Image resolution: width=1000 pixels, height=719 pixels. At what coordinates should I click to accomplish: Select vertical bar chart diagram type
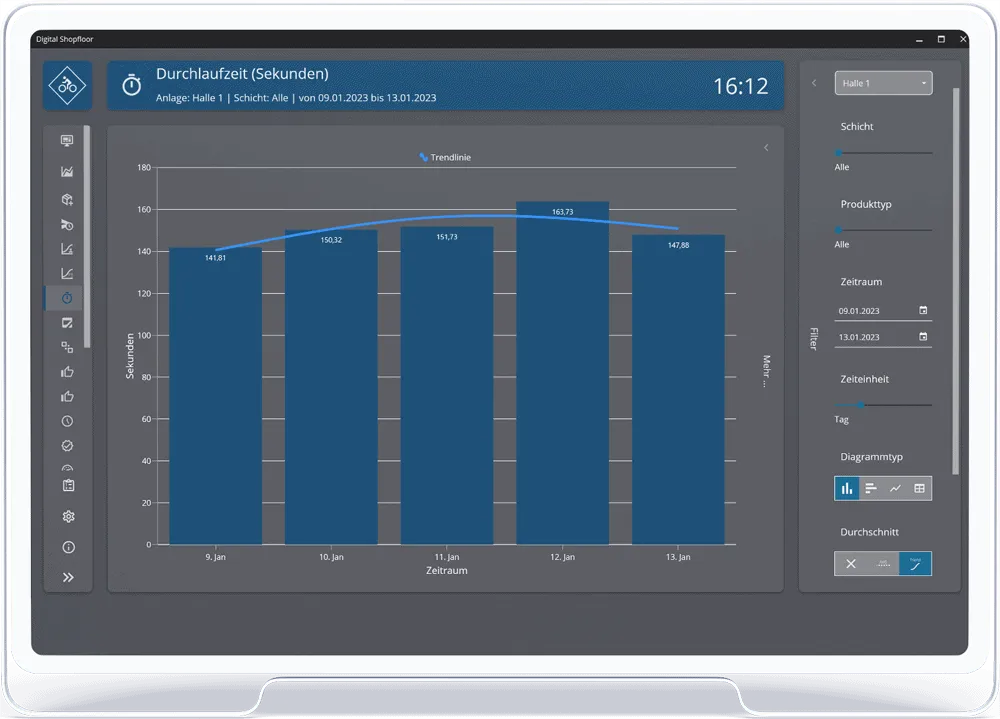tap(846, 488)
